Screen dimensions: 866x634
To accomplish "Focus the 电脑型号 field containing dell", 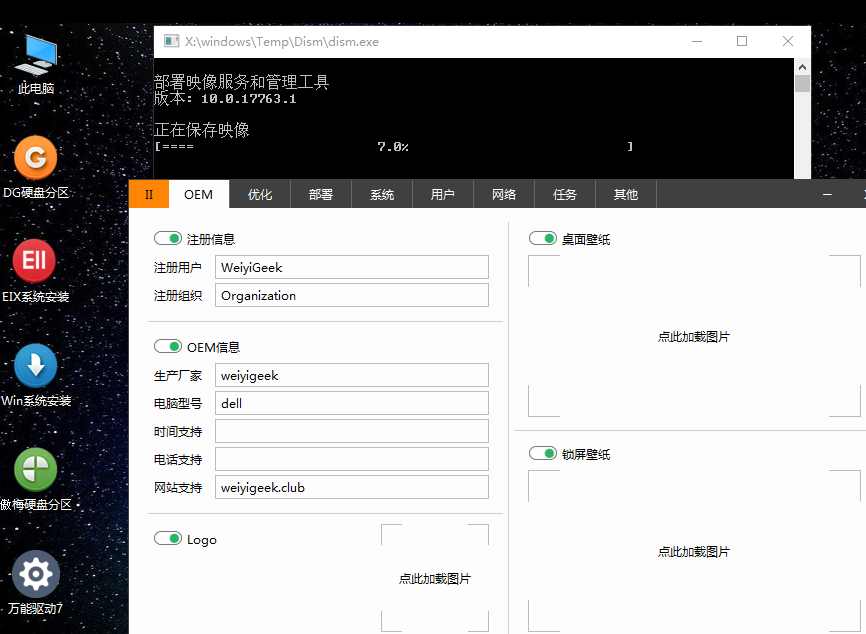I will pyautogui.click(x=352, y=403).
